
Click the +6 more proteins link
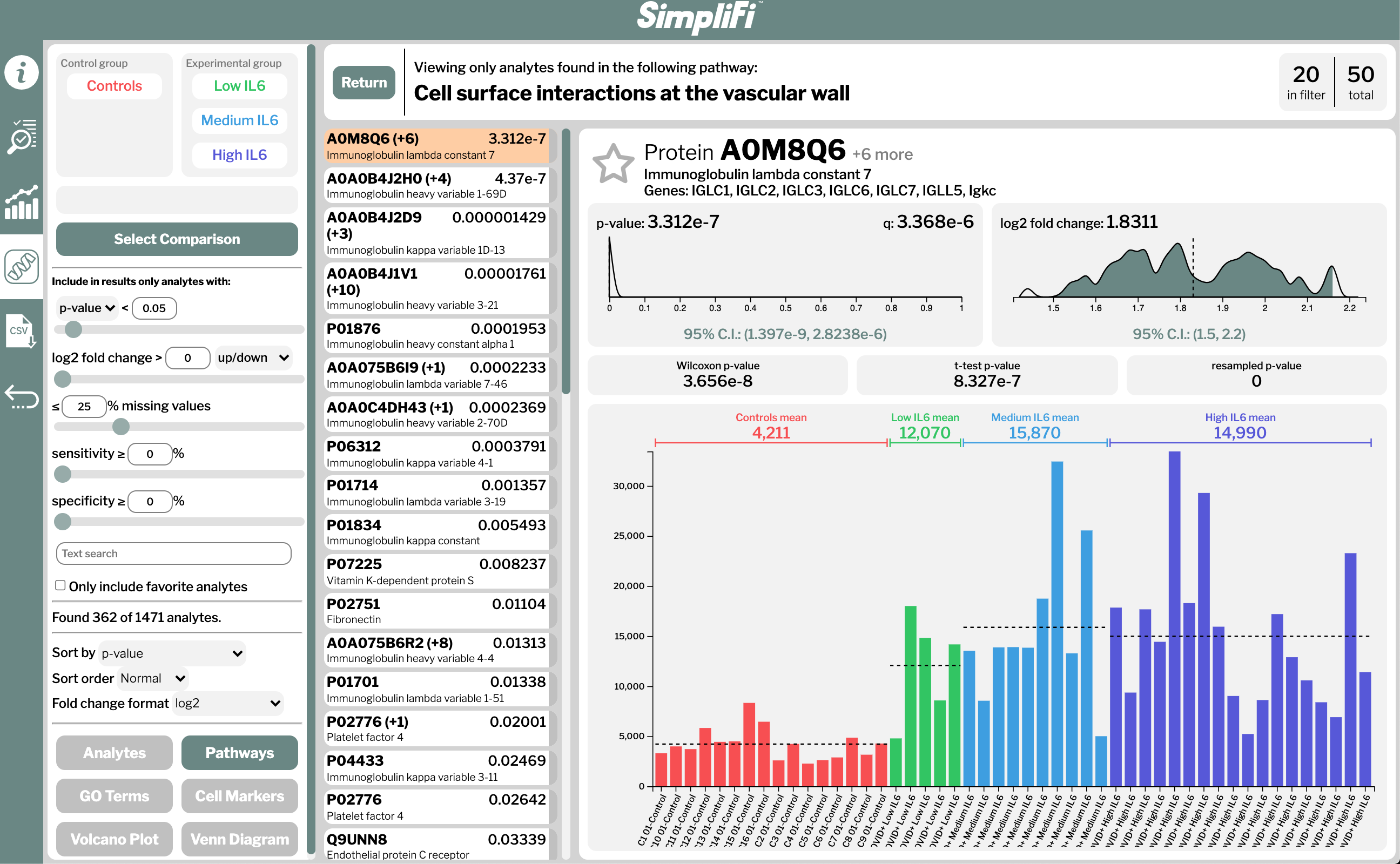[882, 154]
